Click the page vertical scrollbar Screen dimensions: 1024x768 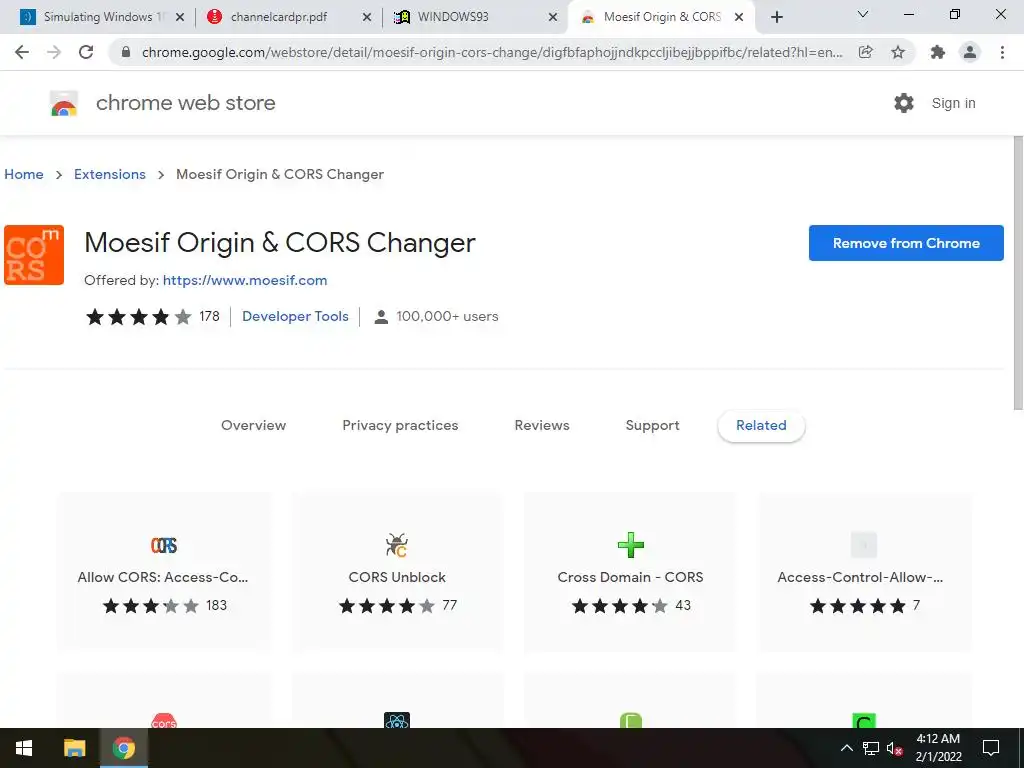click(1017, 273)
